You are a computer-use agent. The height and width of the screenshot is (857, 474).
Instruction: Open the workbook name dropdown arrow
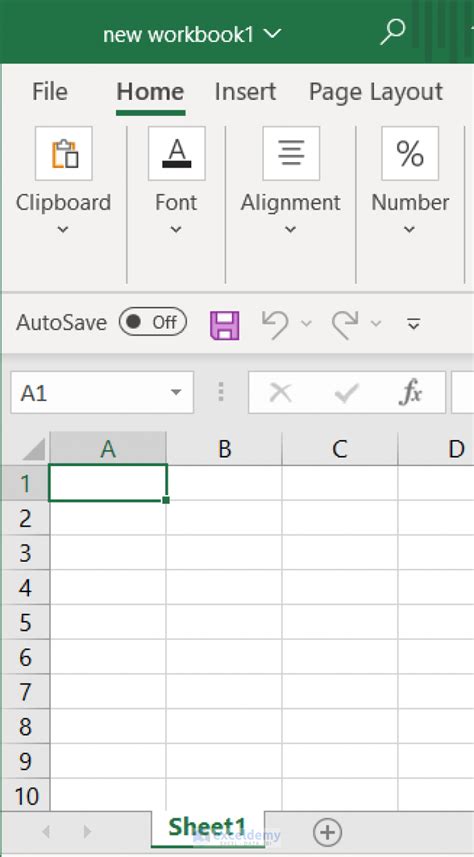coord(272,34)
